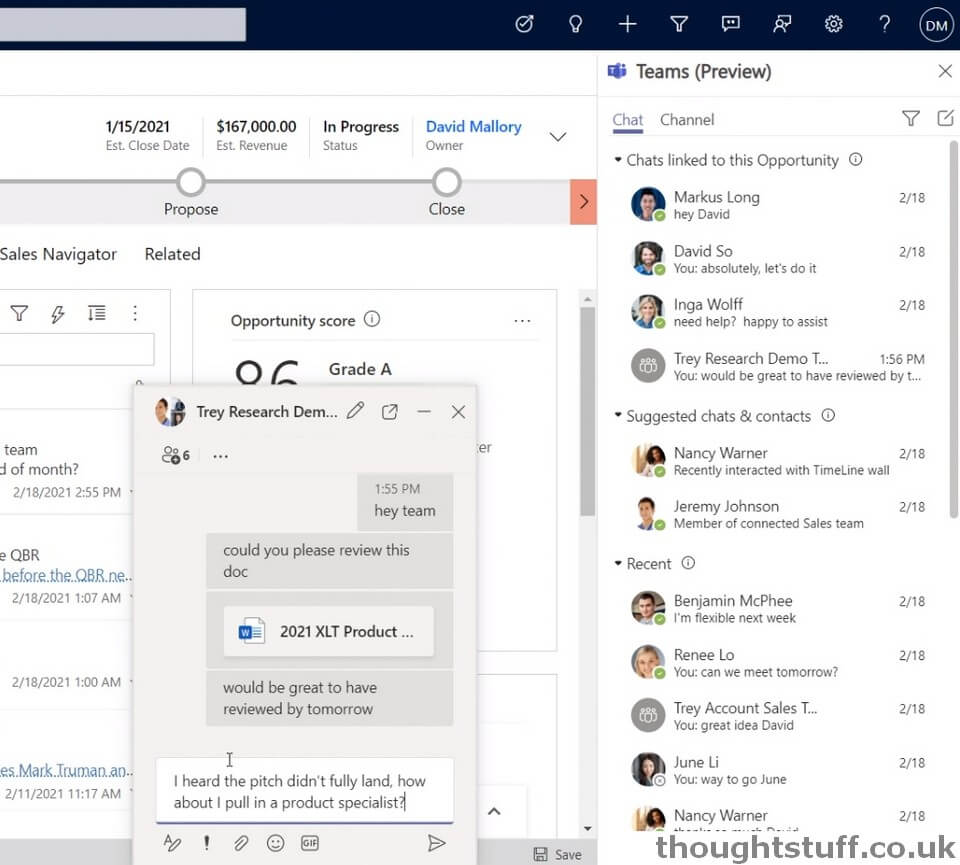Open chat popup more options ellipsis

pos(220,456)
